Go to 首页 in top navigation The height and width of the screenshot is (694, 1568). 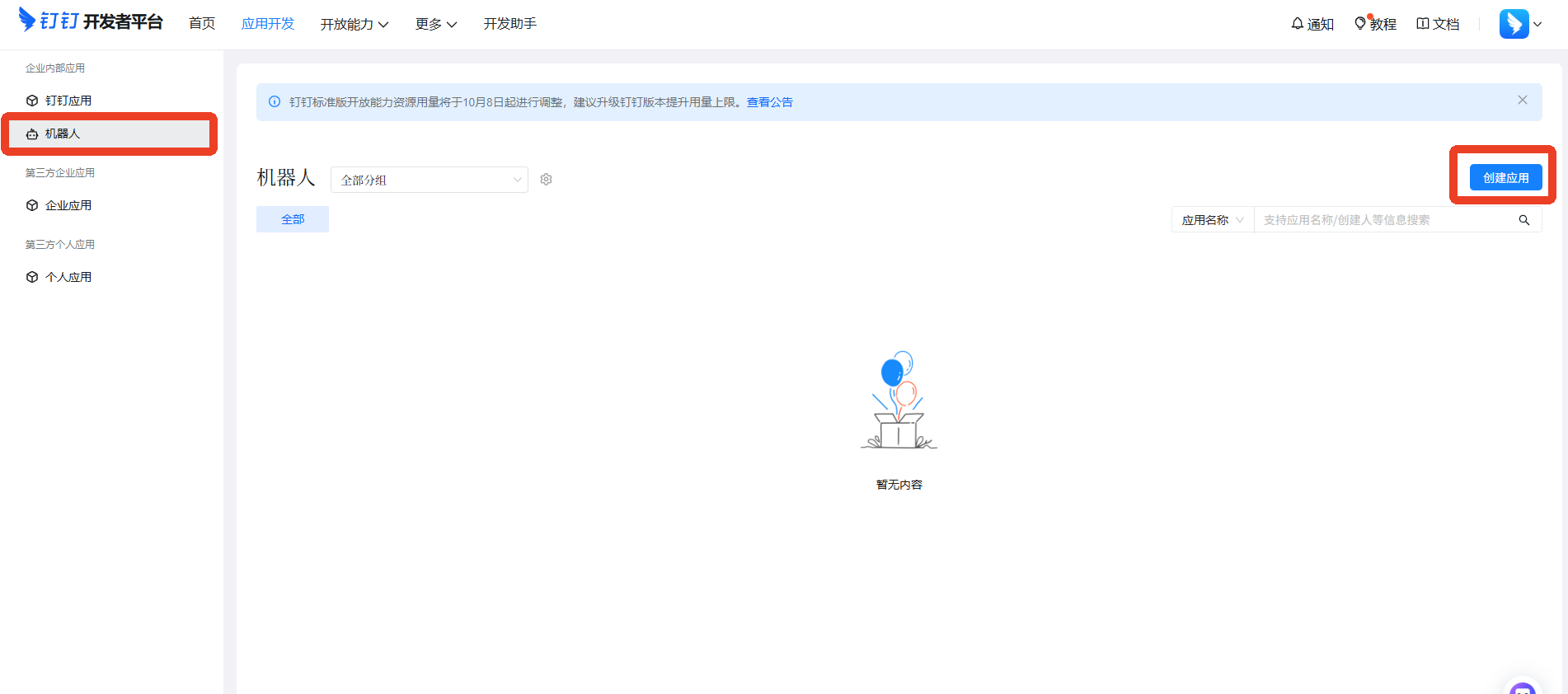[x=202, y=24]
